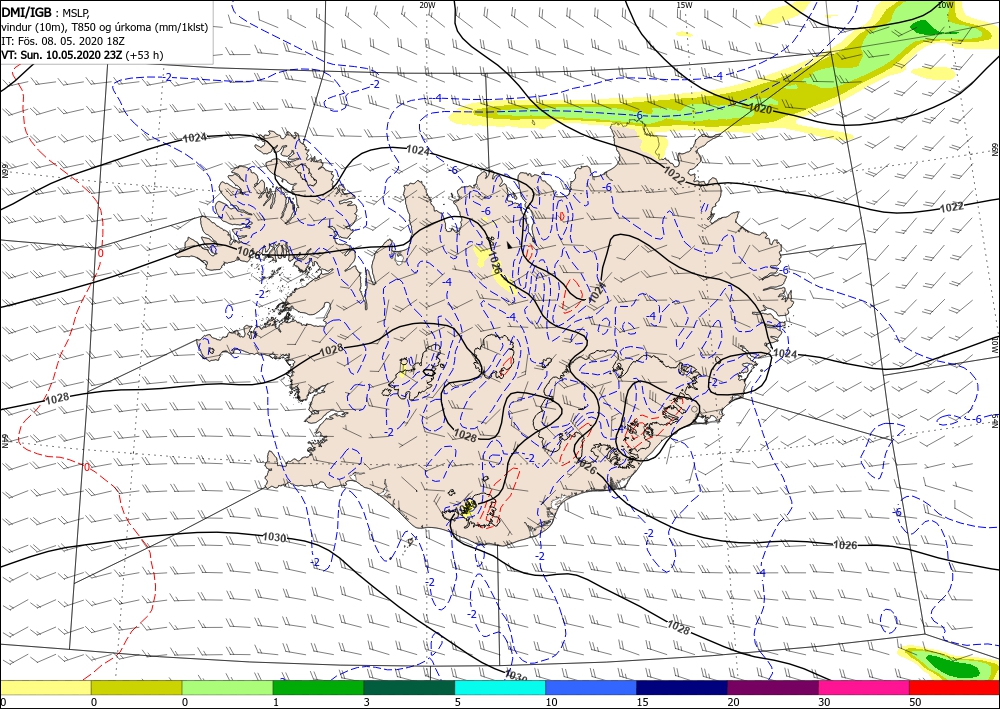Click the '10W' longitude label at top edge
The width and height of the screenshot is (1000, 709).
coord(945,4)
